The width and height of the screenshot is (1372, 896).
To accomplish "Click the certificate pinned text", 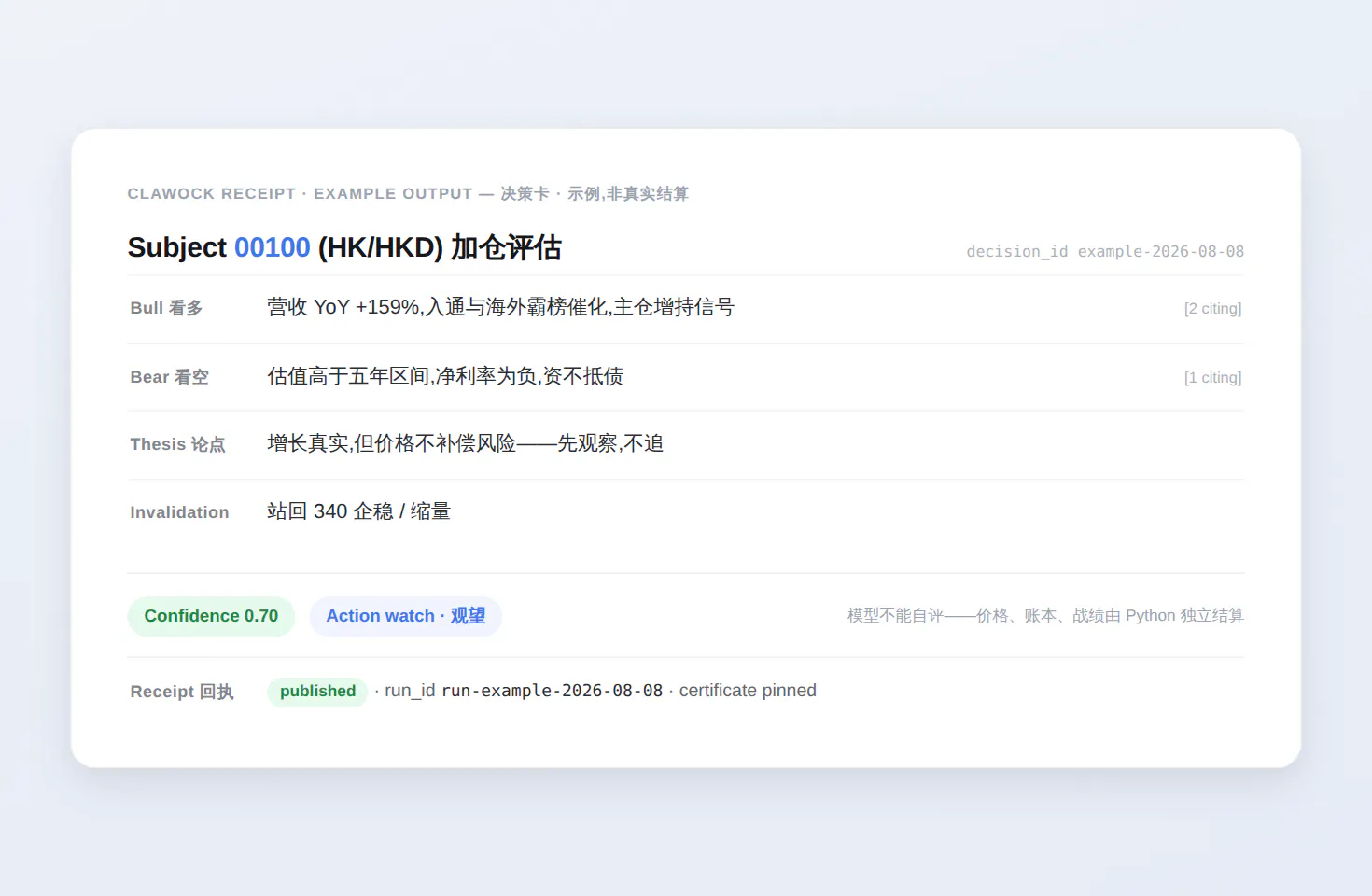I will click(x=748, y=691).
